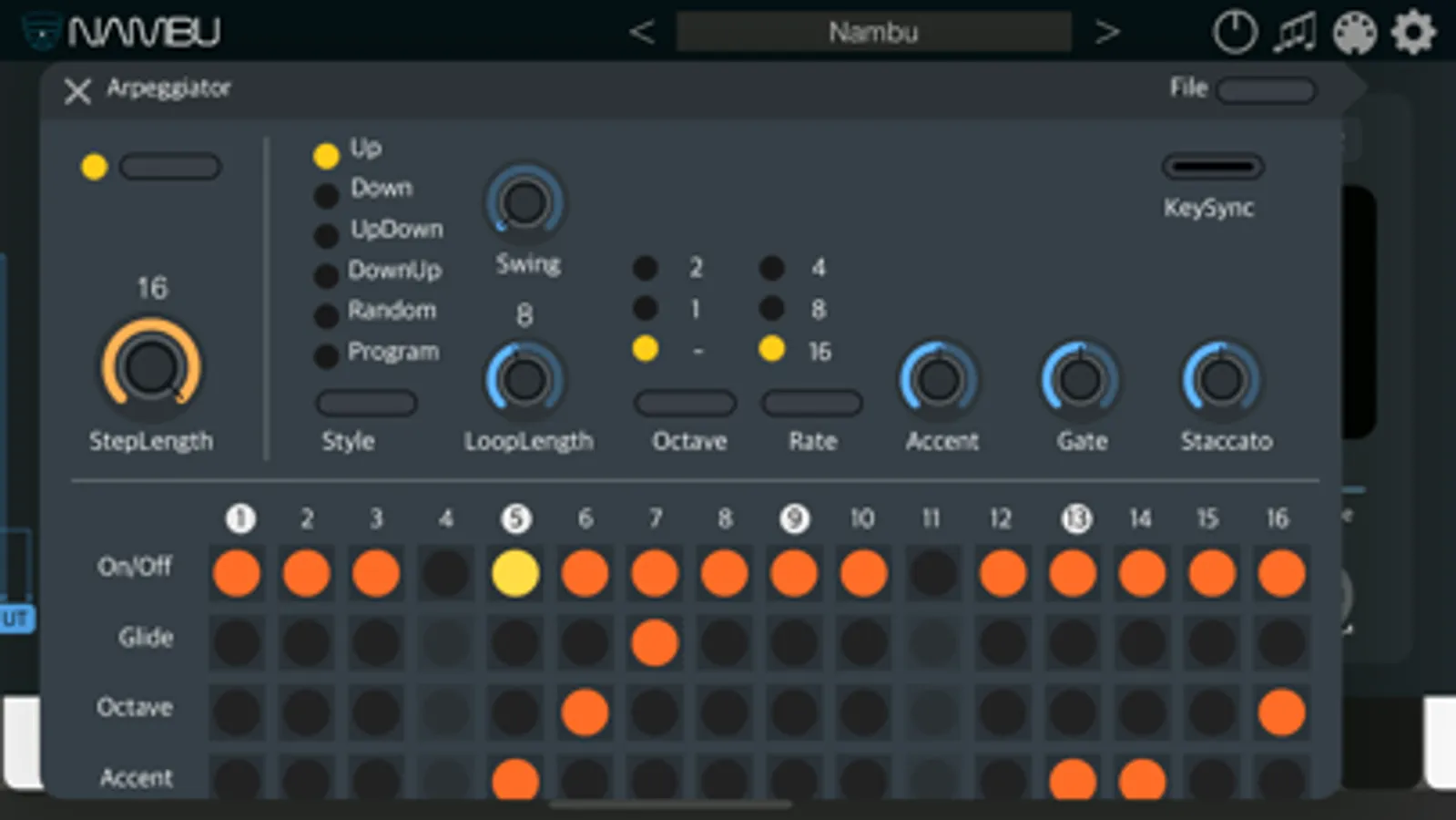This screenshot has height=820, width=1456.
Task: Toggle On/Off for step 1
Action: pyautogui.click(x=237, y=573)
